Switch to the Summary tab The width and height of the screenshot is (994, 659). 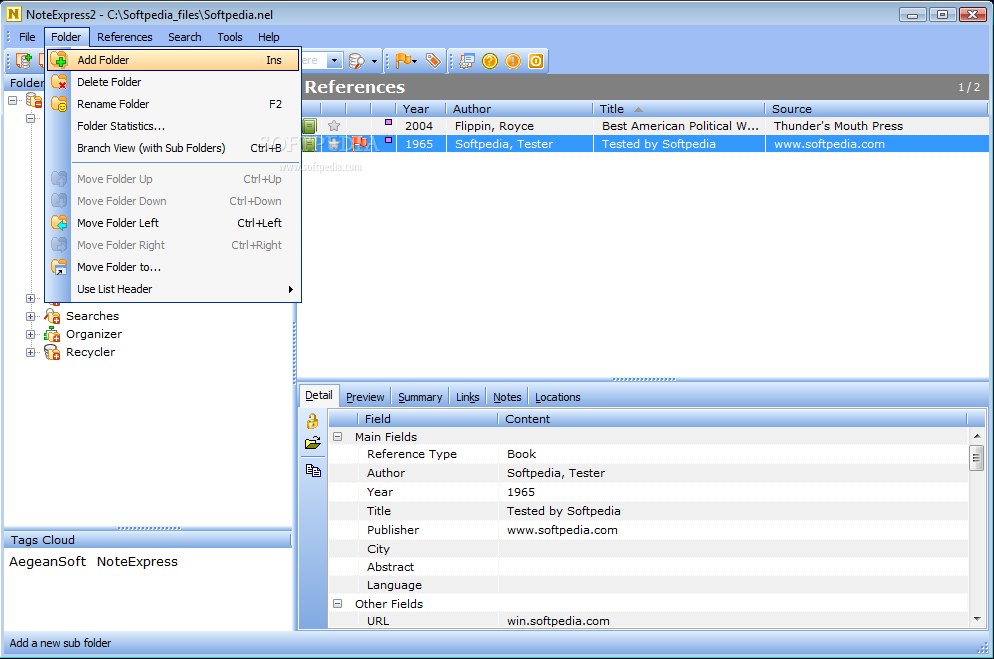click(x=420, y=397)
